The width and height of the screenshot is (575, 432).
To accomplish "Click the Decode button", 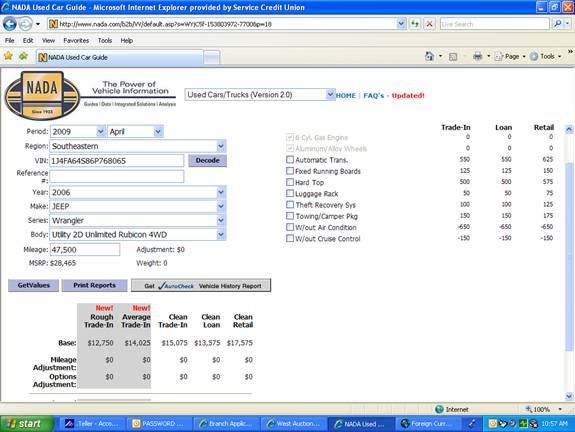I will click(x=208, y=160).
